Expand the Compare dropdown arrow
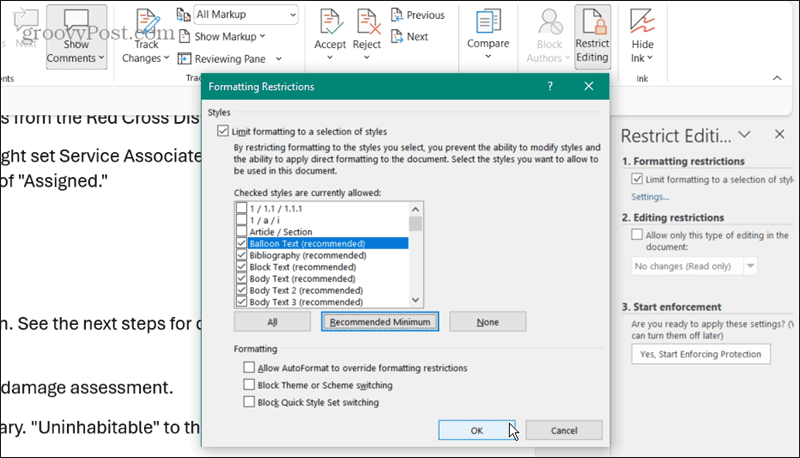The width and height of the screenshot is (800, 458). pos(488,56)
